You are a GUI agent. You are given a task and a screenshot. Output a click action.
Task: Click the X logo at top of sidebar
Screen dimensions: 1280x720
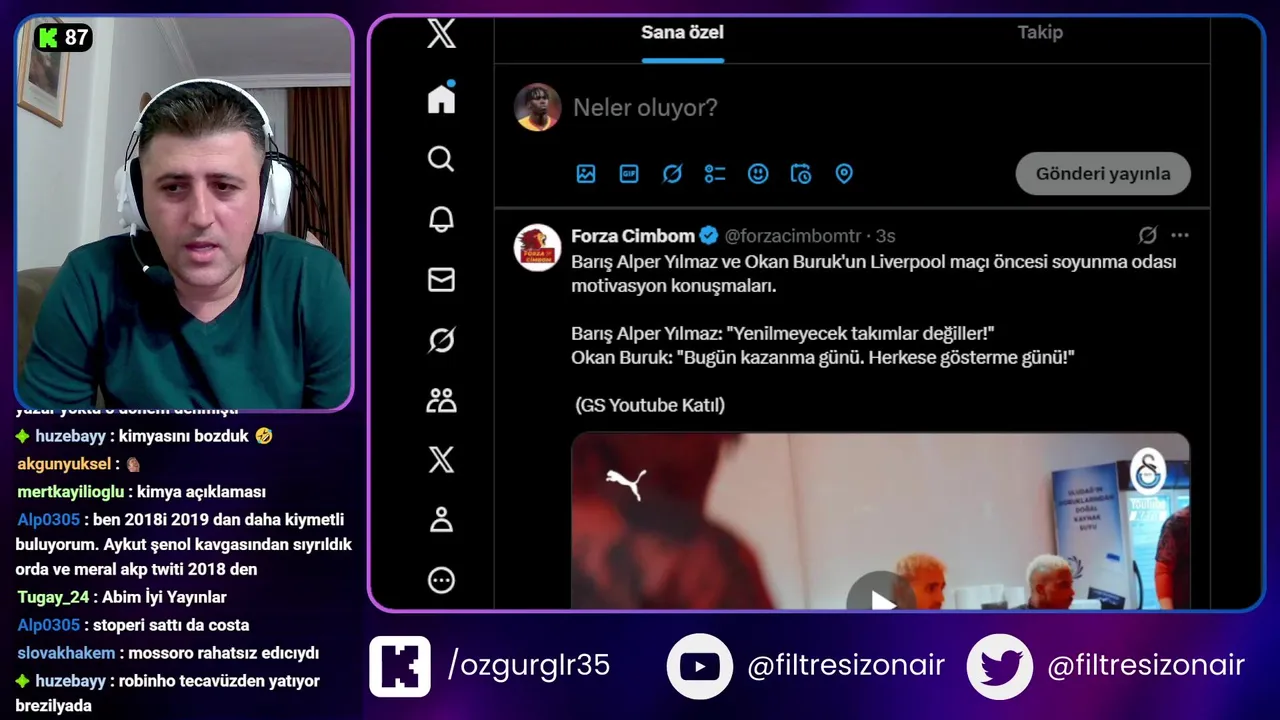coord(441,33)
